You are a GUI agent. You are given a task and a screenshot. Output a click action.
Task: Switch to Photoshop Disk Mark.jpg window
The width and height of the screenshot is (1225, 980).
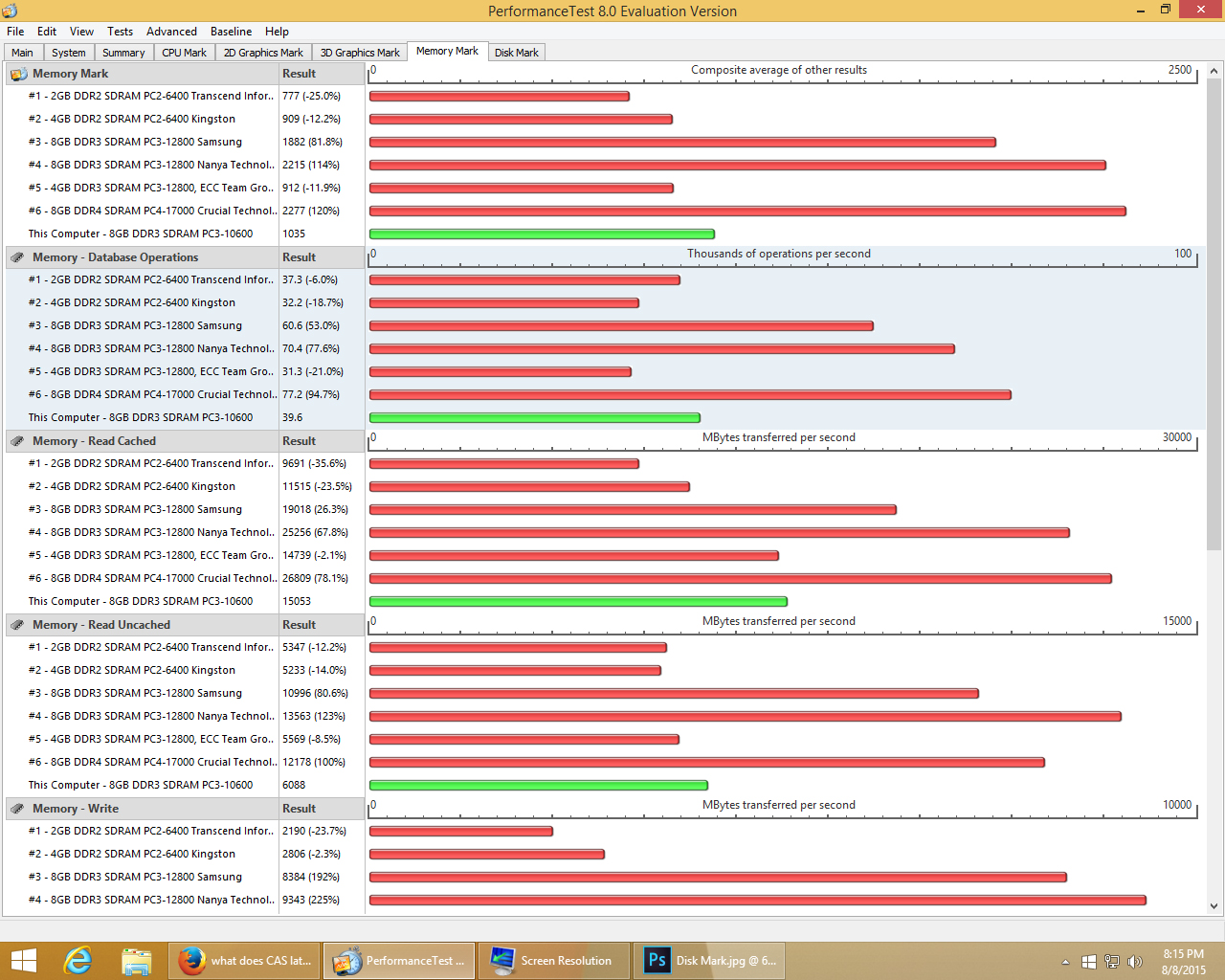pyautogui.click(x=709, y=961)
